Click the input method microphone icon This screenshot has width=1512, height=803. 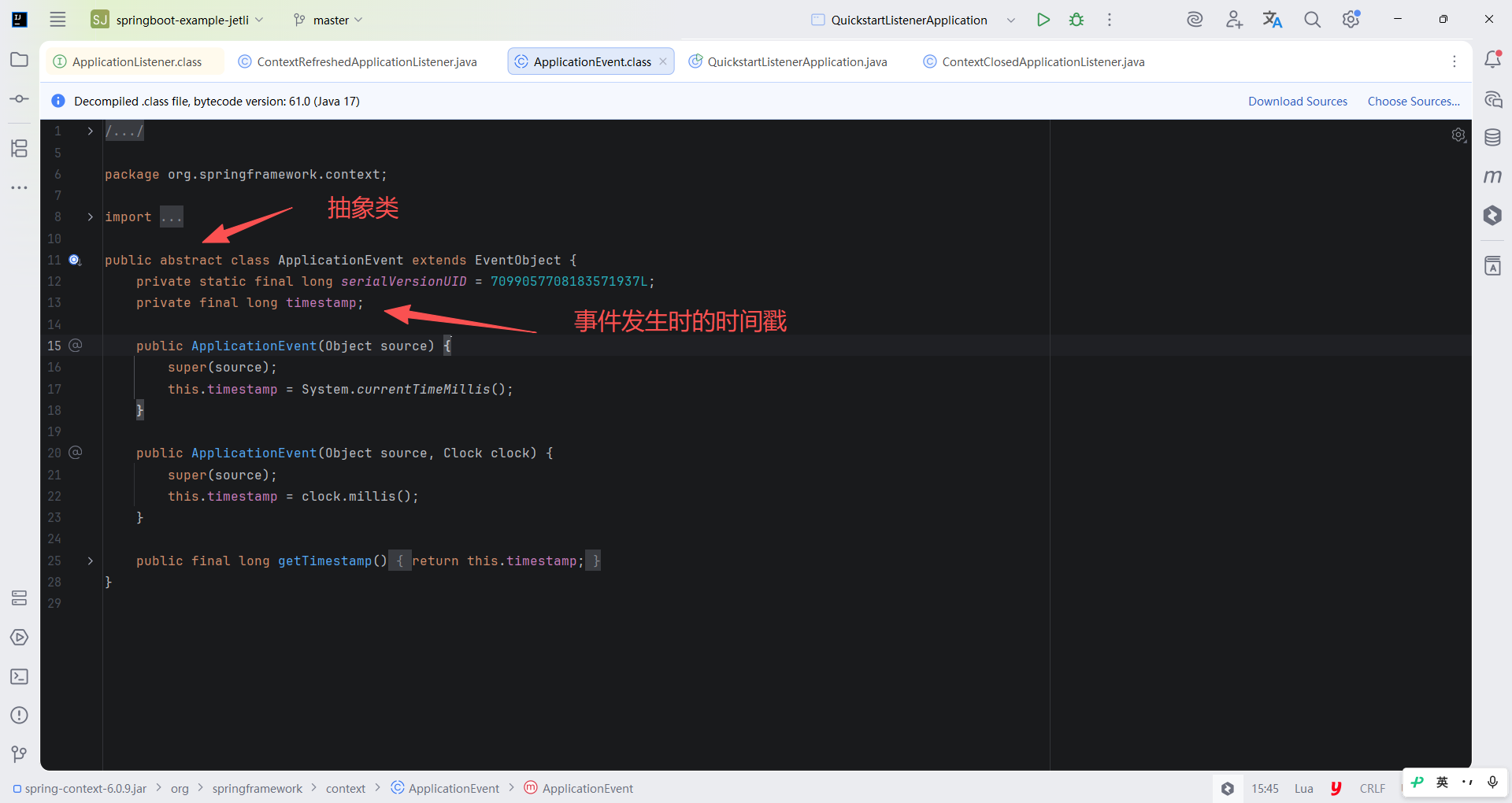pos(1492,782)
